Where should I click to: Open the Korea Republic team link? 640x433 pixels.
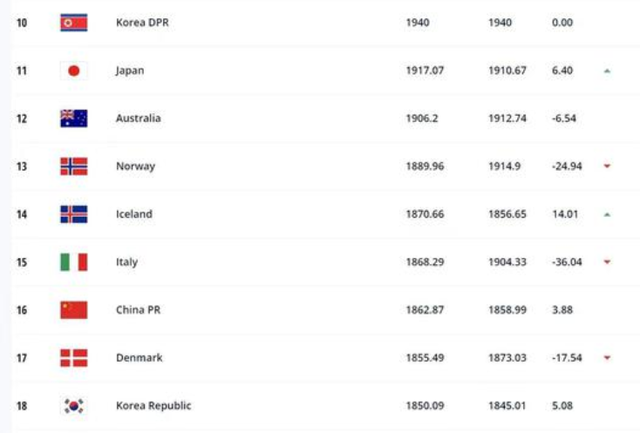[153, 406]
